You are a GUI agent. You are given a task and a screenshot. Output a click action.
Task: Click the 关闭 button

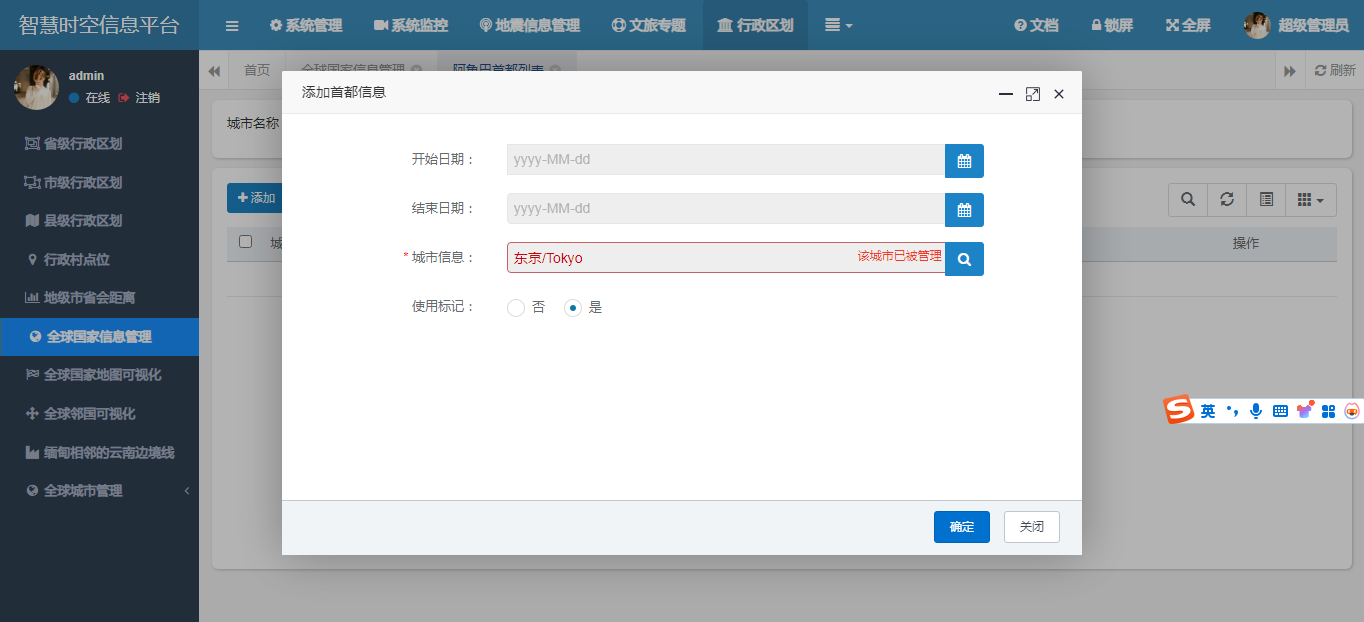(1032, 527)
